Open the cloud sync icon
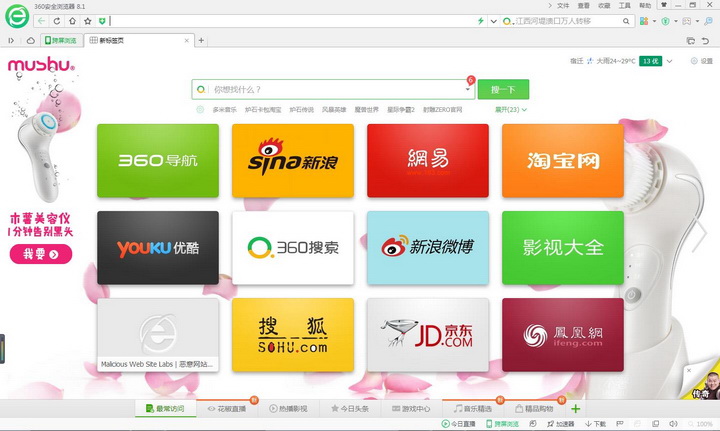Viewport: 720px width, 431px height. pyautogui.click(x=30, y=40)
